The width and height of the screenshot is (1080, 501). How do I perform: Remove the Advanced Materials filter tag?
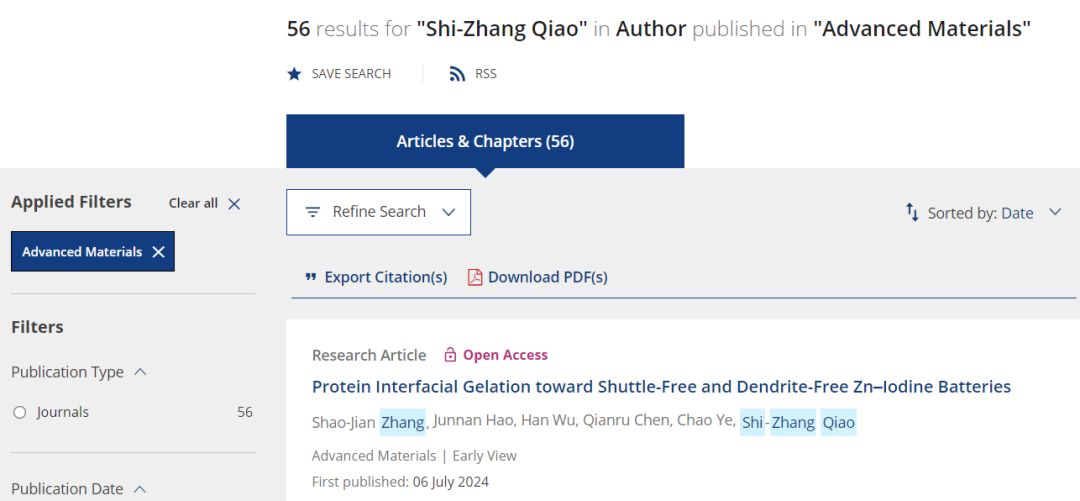pyautogui.click(x=158, y=252)
